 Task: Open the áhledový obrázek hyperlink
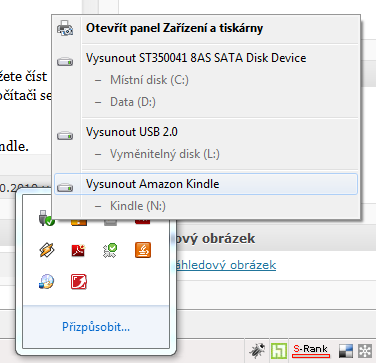[x=226, y=265]
